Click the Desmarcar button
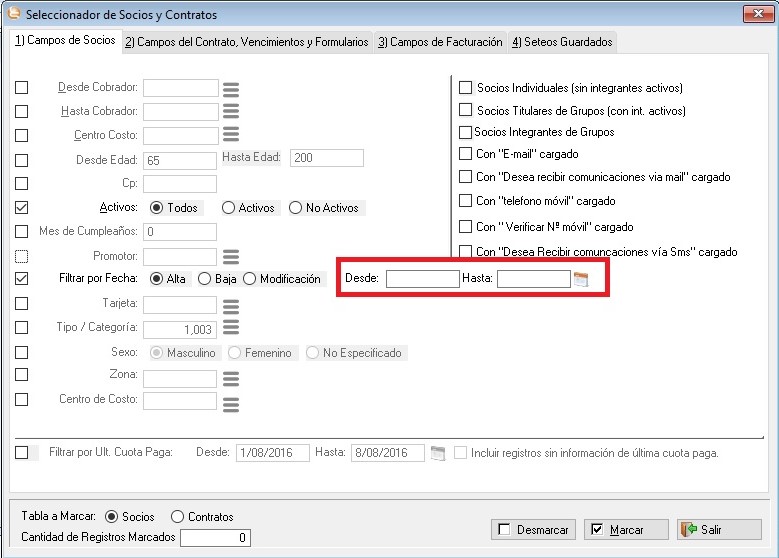This screenshot has height=558, width=779. tap(534, 529)
